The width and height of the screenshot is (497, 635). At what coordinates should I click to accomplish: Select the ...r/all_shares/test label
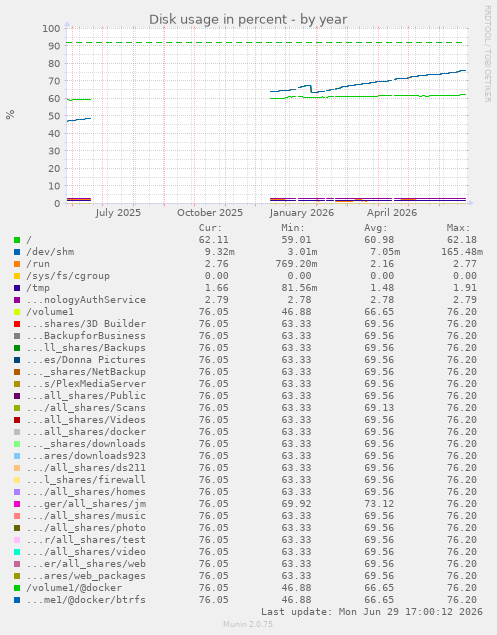86,540
